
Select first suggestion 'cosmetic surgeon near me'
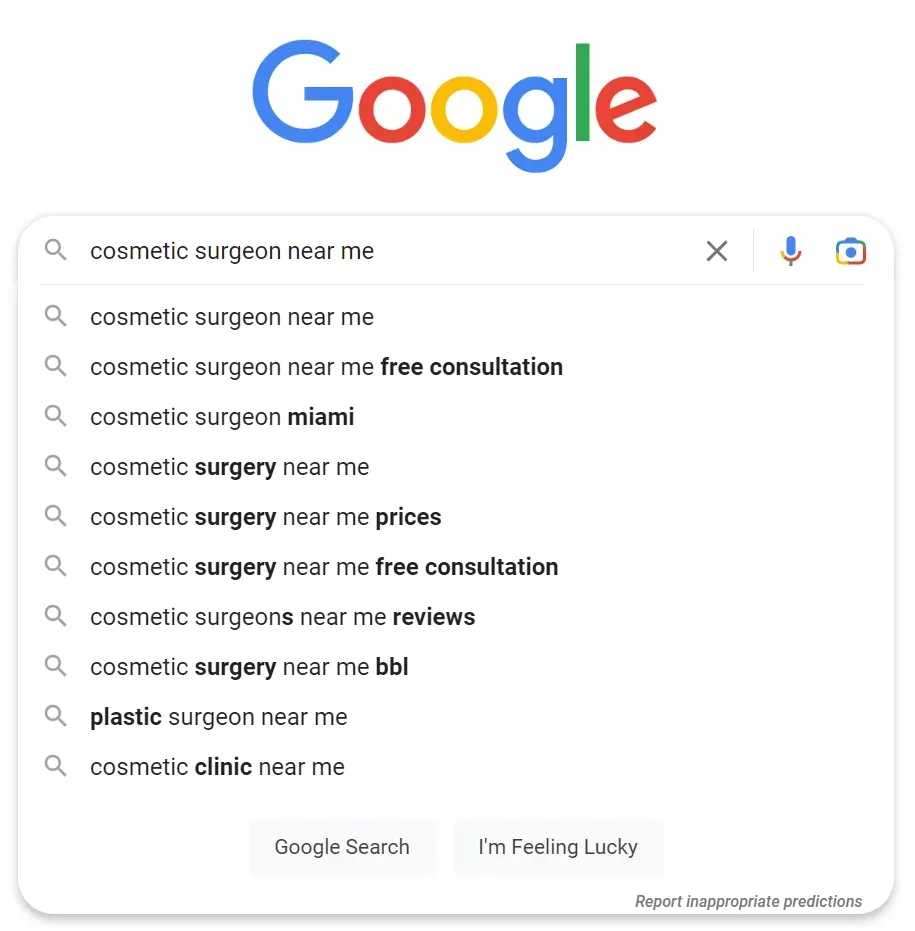(x=232, y=317)
